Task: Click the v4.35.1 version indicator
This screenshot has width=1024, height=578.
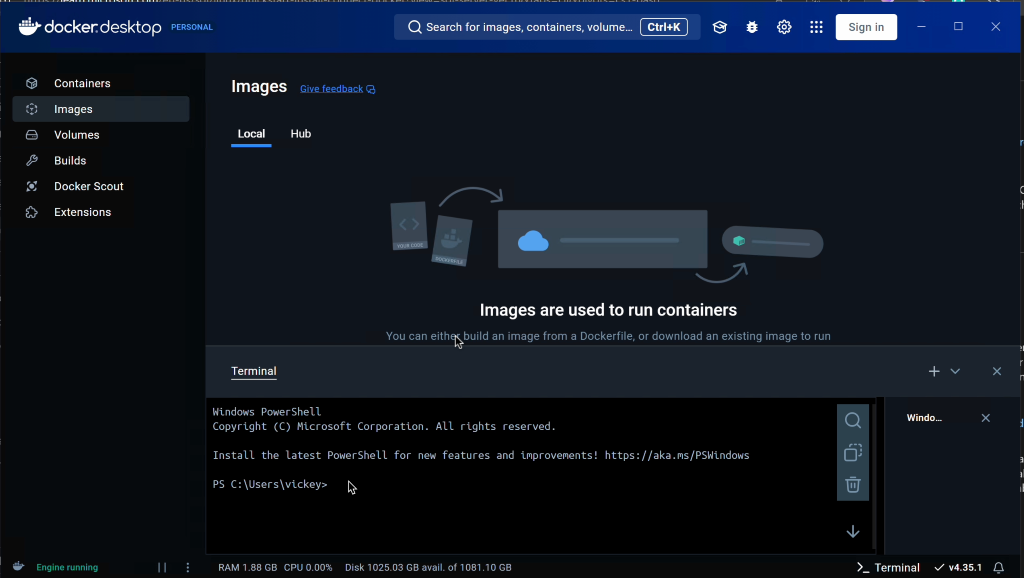Action: click(x=958, y=568)
